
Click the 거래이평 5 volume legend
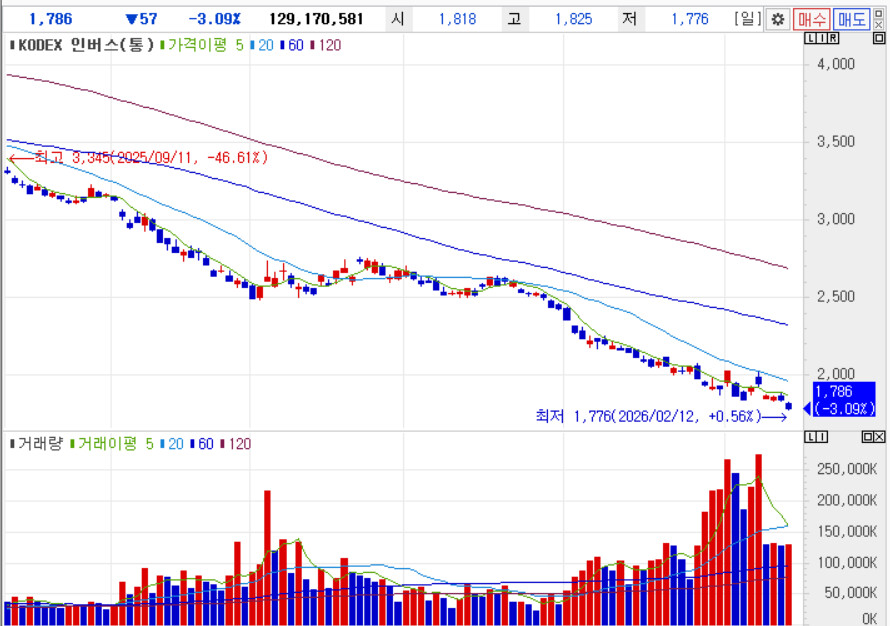point(111,443)
